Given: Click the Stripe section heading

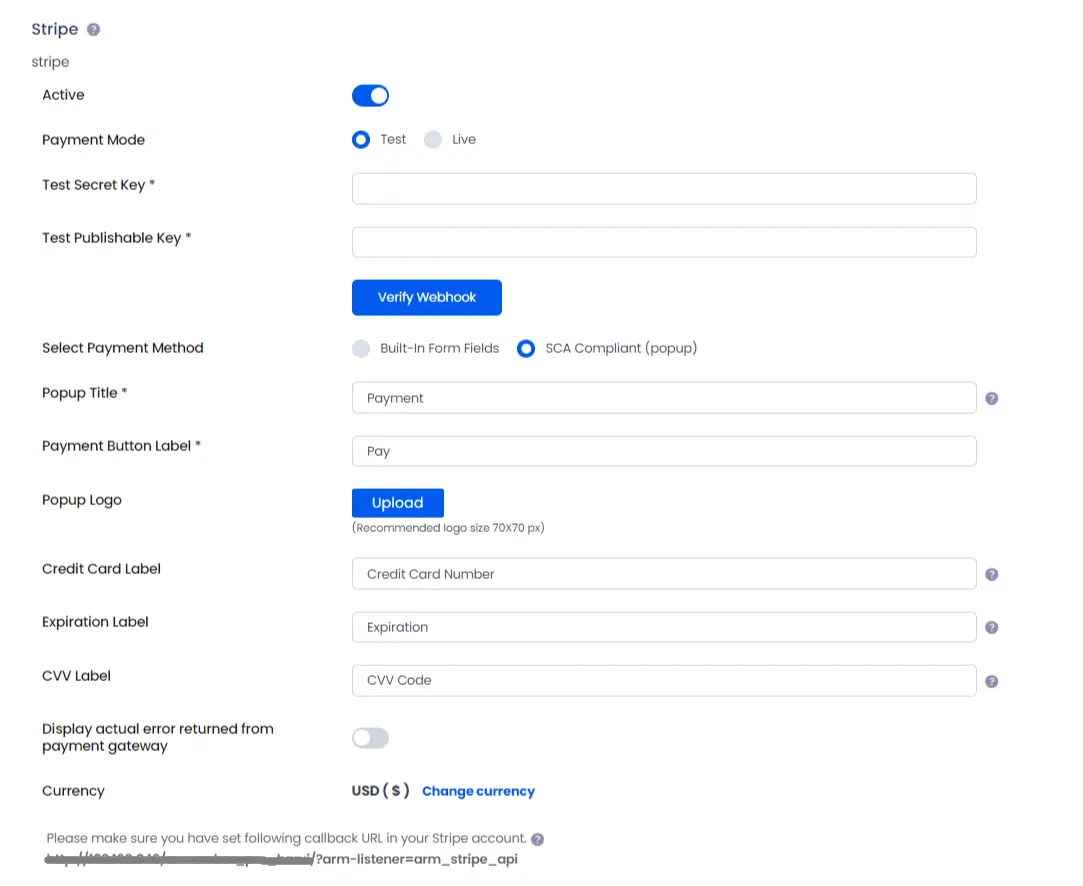Looking at the screenshot, I should 55,30.
